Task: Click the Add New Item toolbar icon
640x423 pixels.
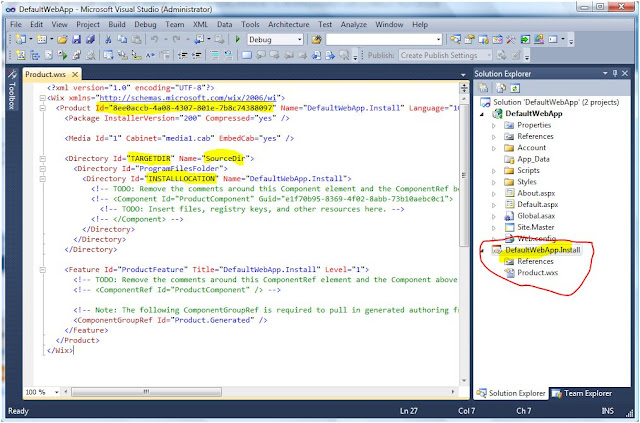Action: 42,40
